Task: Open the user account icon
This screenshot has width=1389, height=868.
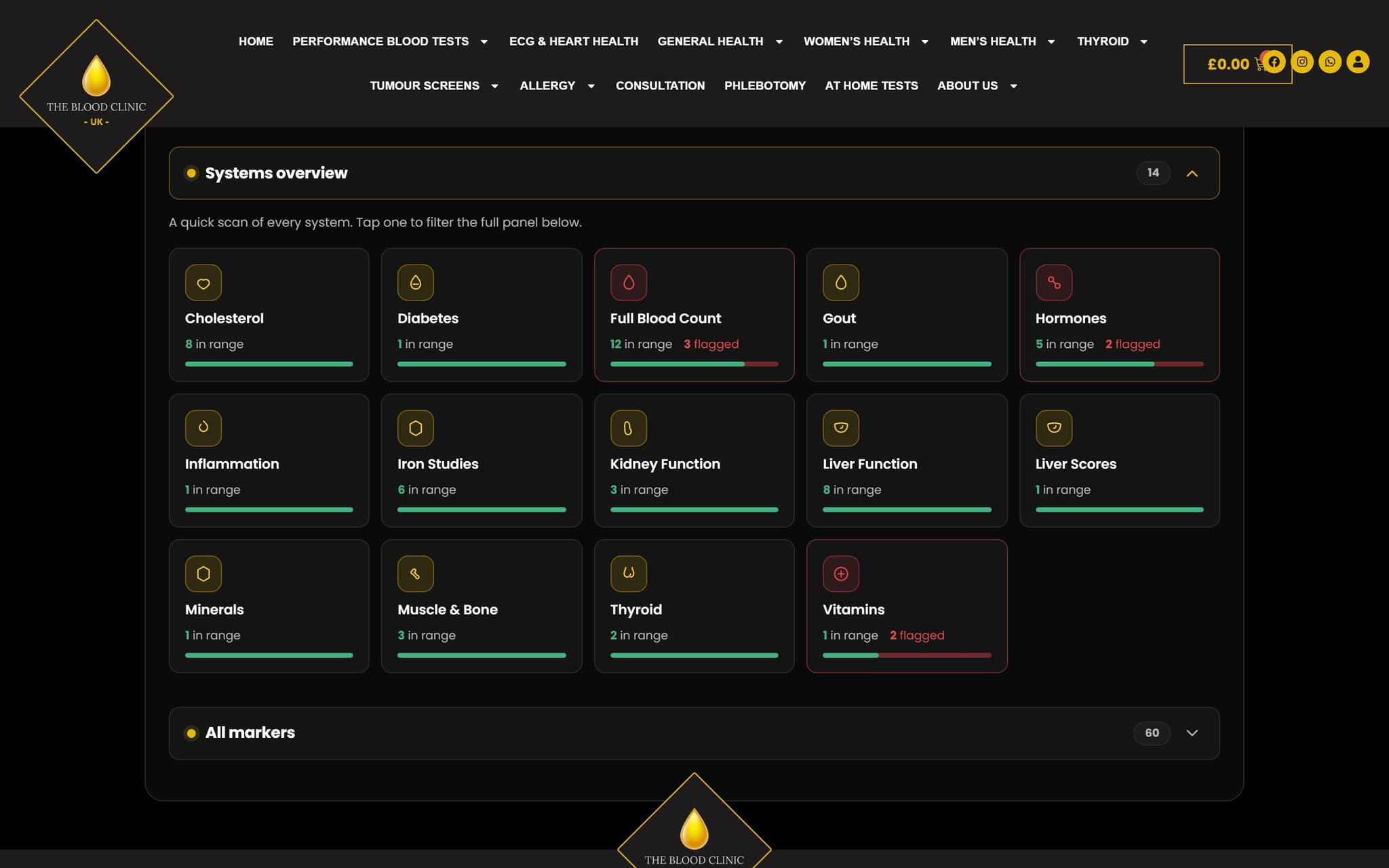Action: coord(1358,62)
